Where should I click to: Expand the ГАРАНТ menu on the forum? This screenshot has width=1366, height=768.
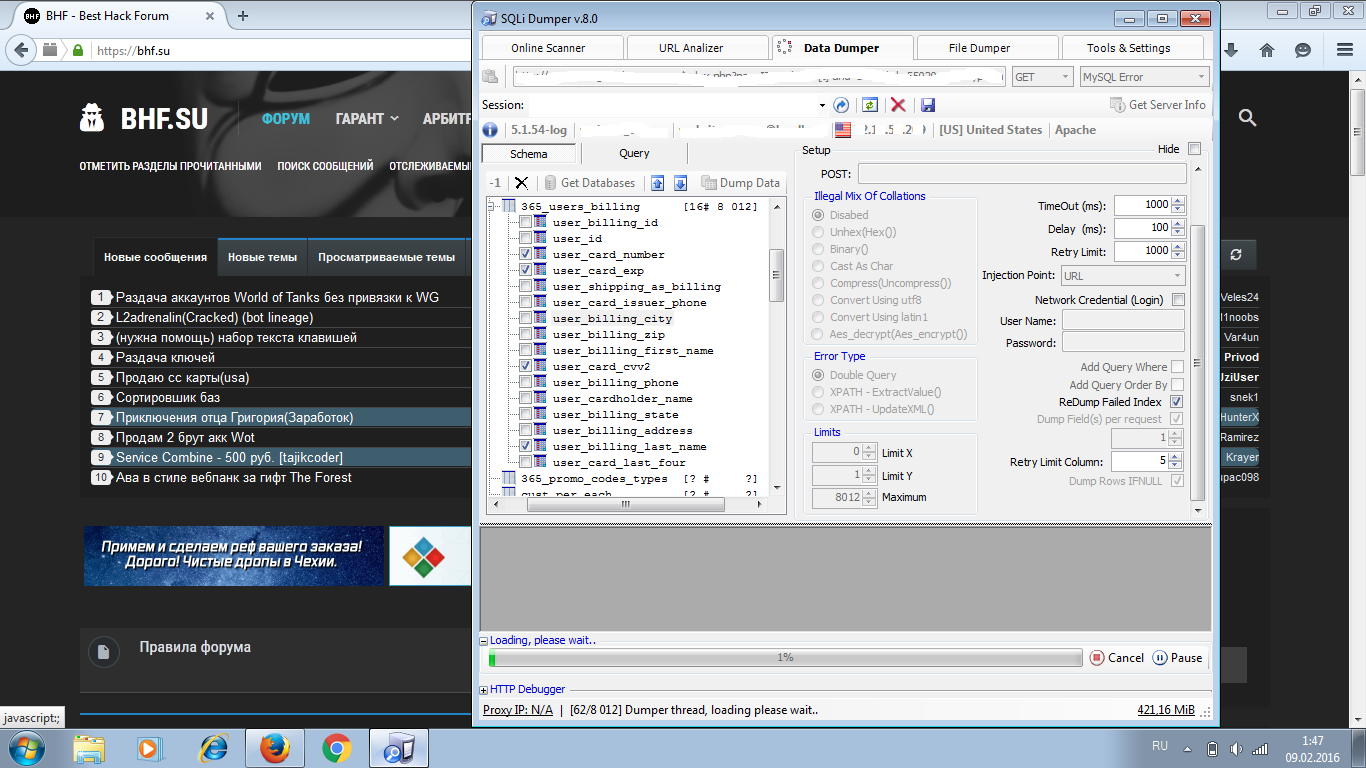366,118
